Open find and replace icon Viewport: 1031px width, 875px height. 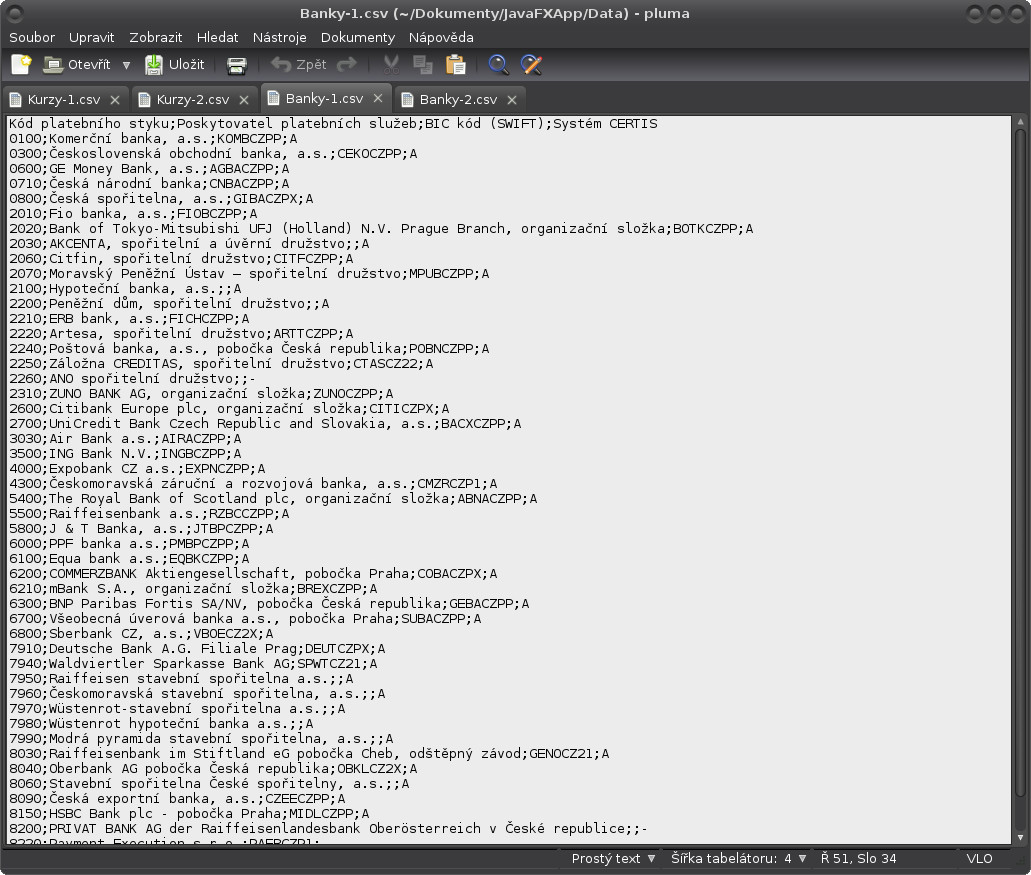click(x=531, y=64)
